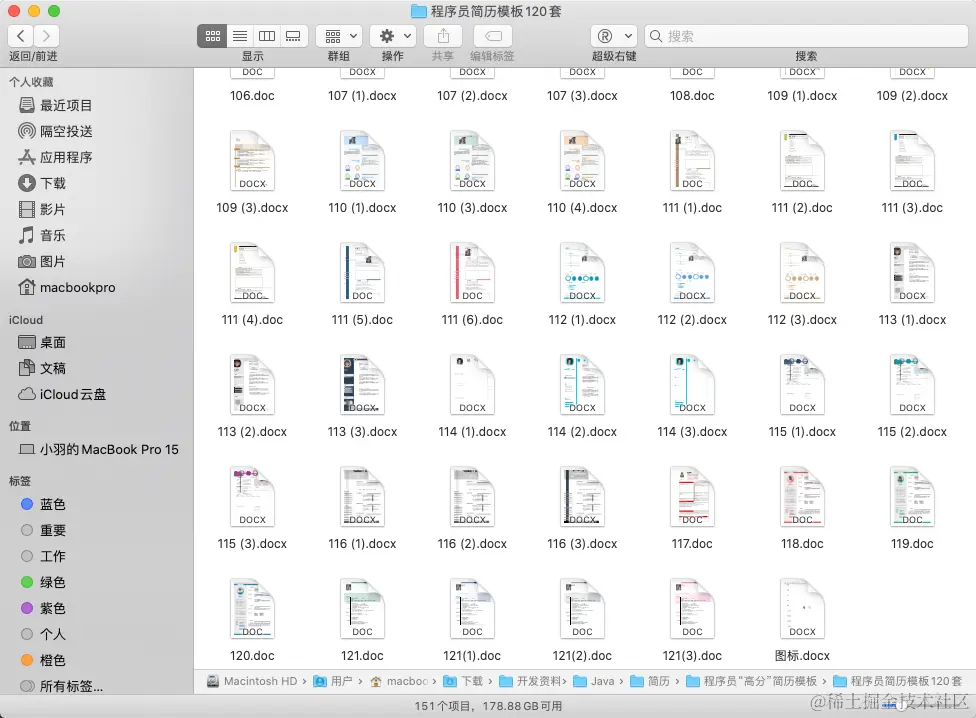The height and width of the screenshot is (718, 976).
Task: Click the 108.doc file name
Action: tap(692, 96)
